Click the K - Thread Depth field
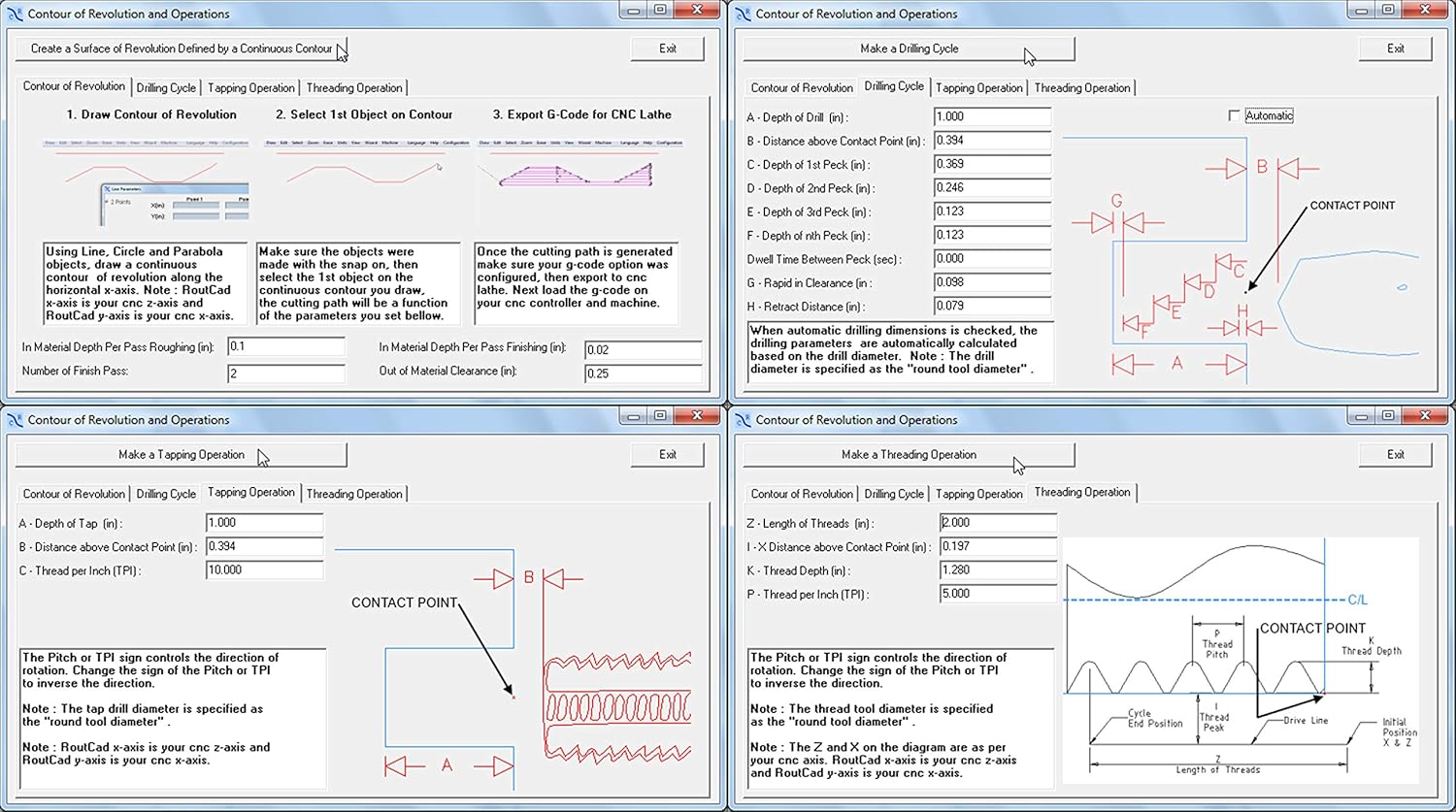Image resolution: width=1456 pixels, height=812 pixels. 999,570
